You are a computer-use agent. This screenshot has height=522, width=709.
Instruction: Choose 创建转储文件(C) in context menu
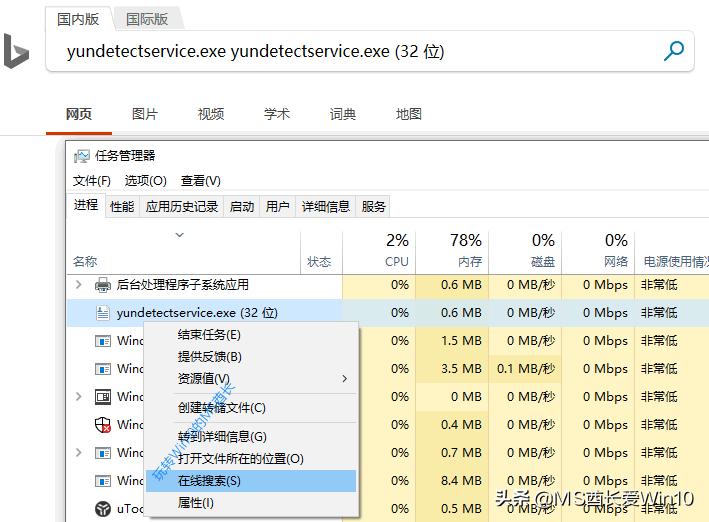(251, 408)
